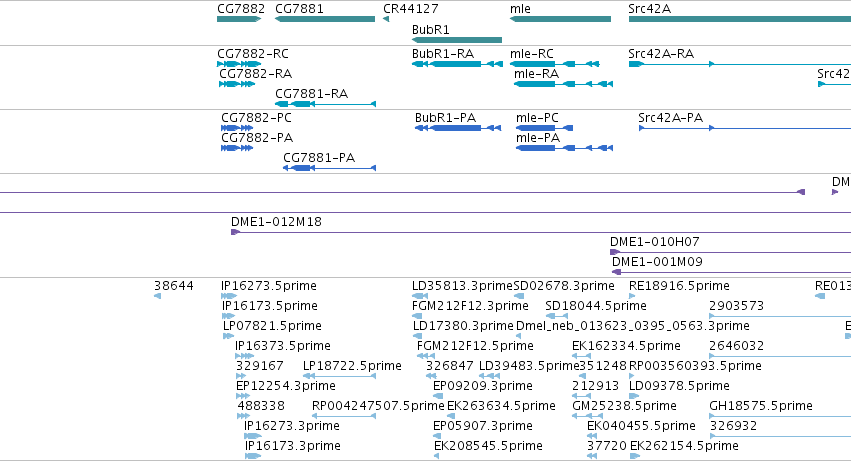Select the teal BubR1 gene bar
The height and width of the screenshot is (461, 851).
[x=457, y=40]
